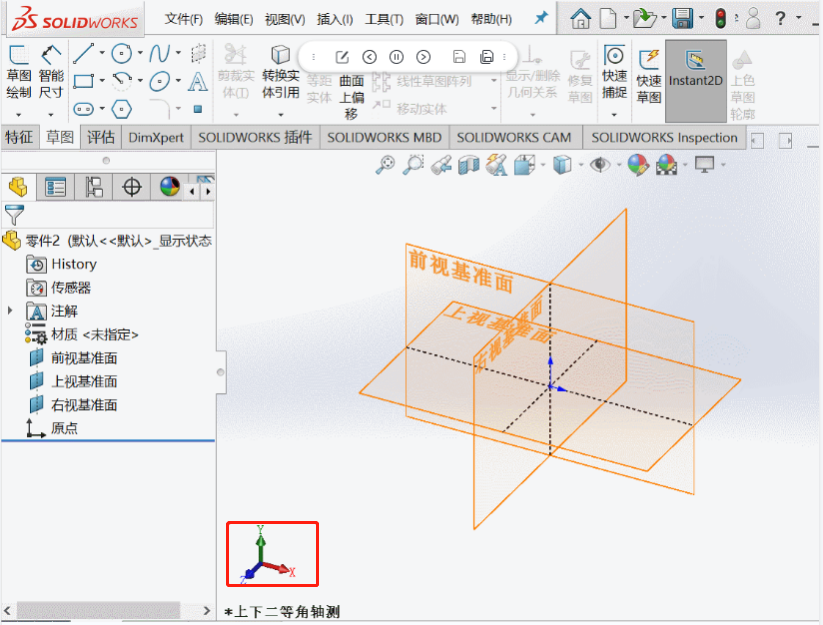Open Spline tool dropdown arrow

[178, 52]
